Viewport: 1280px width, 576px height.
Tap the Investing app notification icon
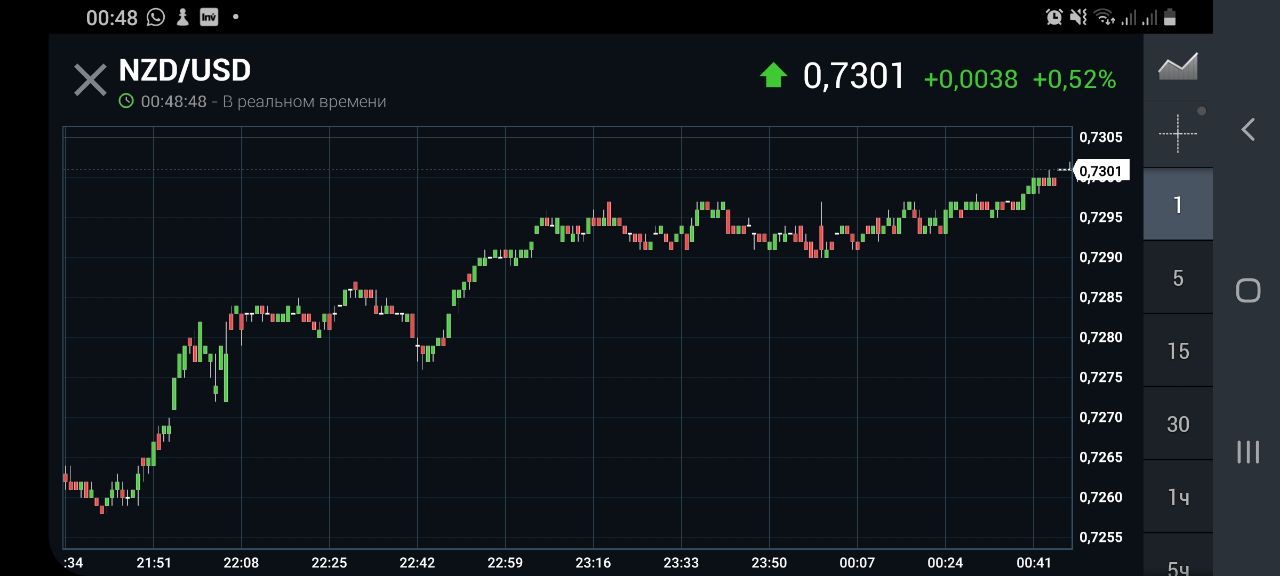tap(209, 17)
